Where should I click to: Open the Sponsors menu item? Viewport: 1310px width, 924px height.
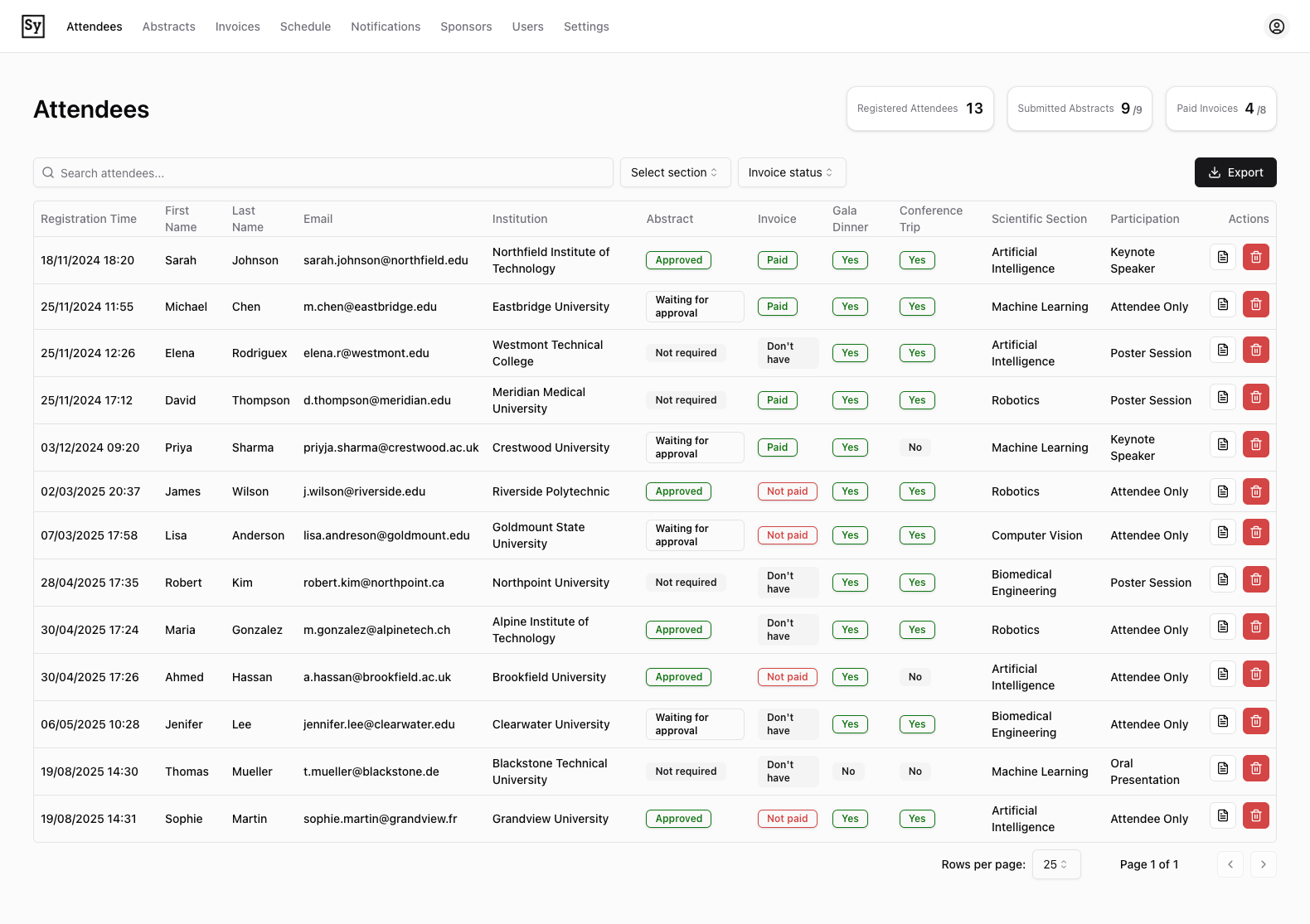point(466,27)
